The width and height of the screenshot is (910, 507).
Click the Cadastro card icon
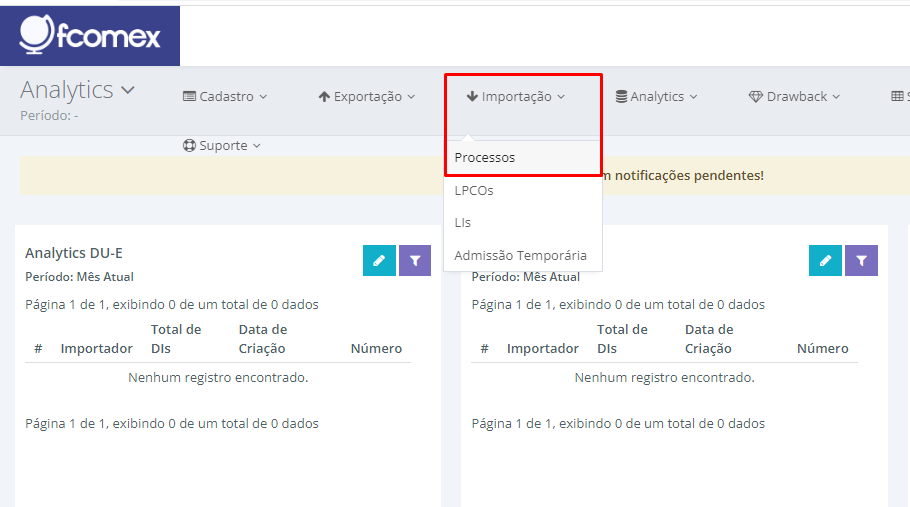click(189, 96)
